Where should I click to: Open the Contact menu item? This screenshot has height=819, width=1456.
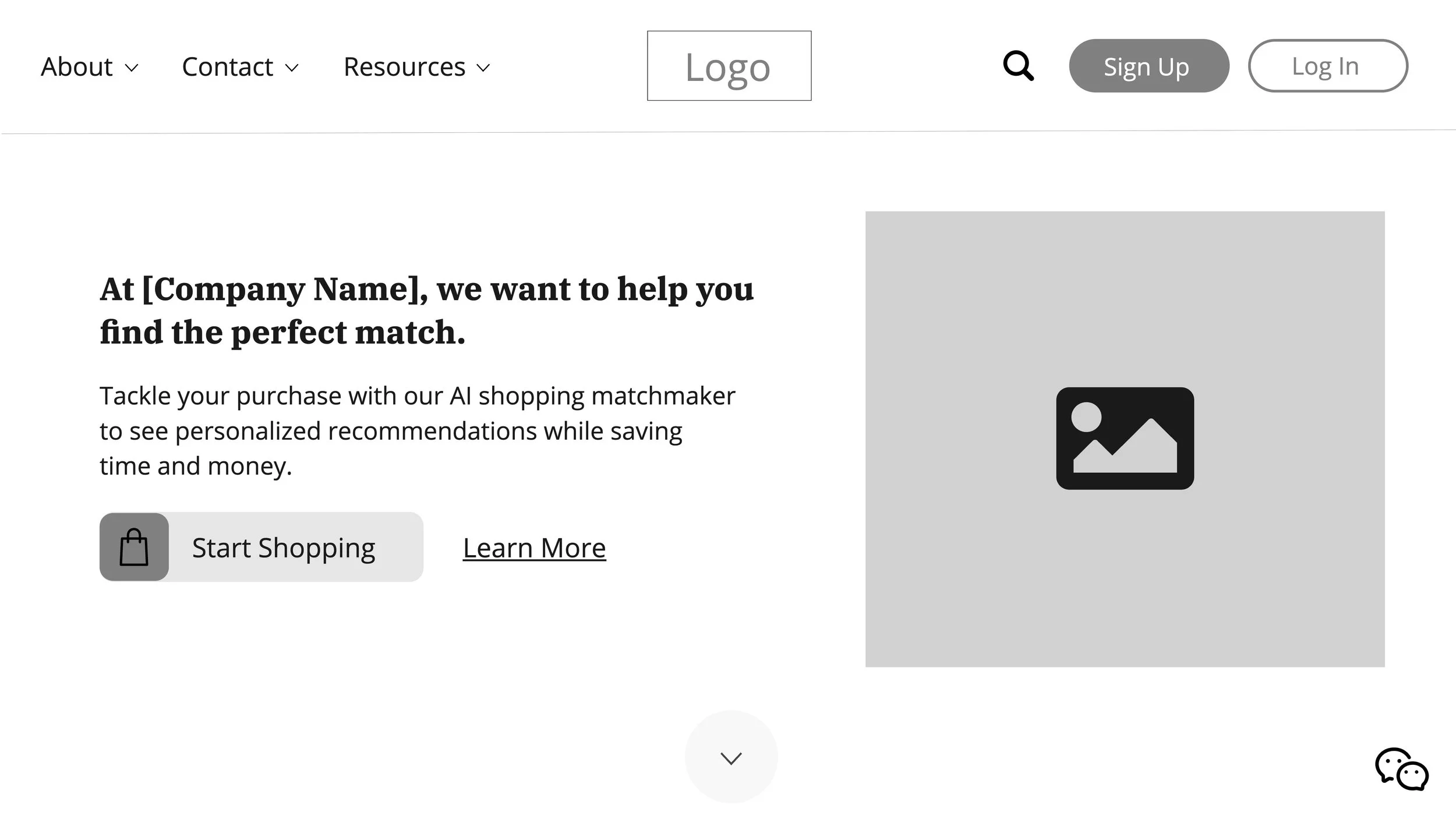coord(227,67)
